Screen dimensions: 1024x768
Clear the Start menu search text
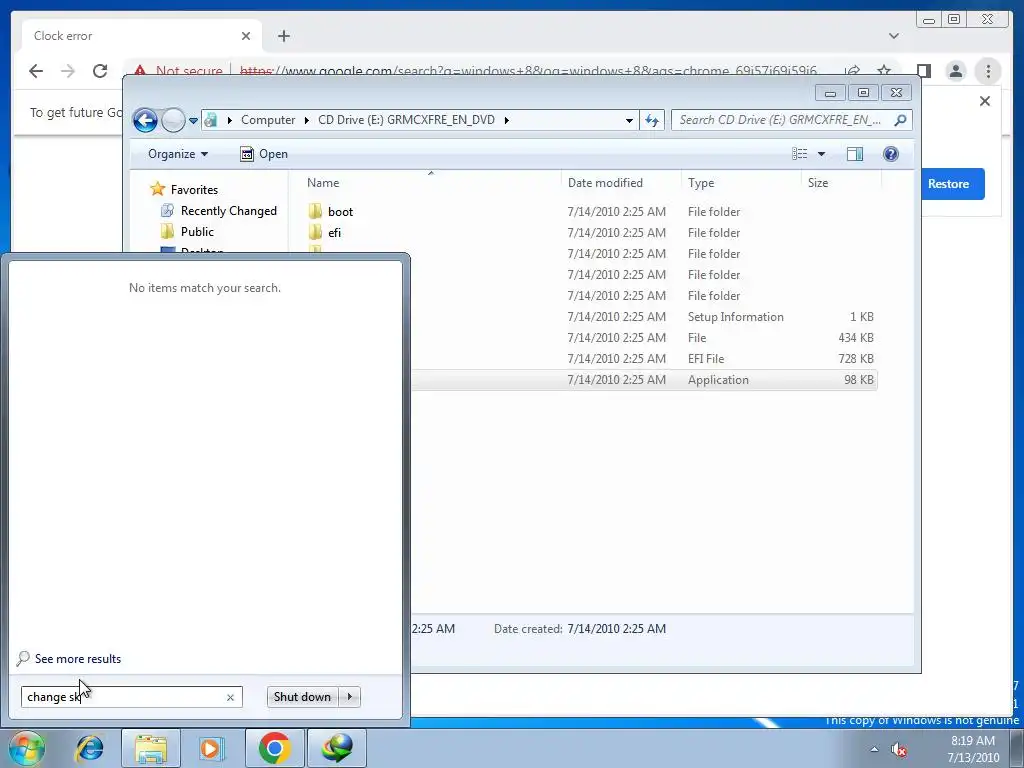231,697
